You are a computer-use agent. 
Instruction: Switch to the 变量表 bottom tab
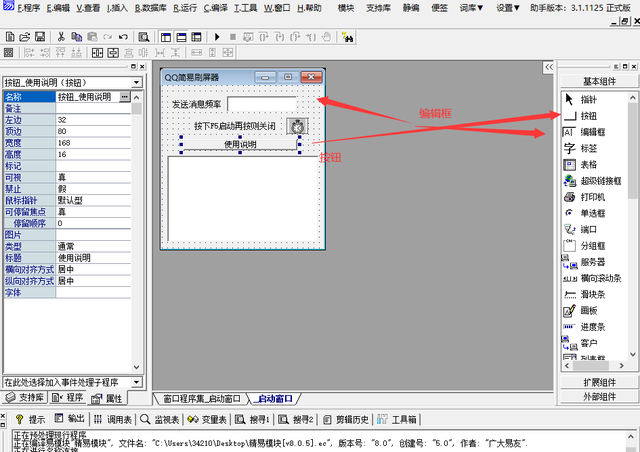point(207,419)
